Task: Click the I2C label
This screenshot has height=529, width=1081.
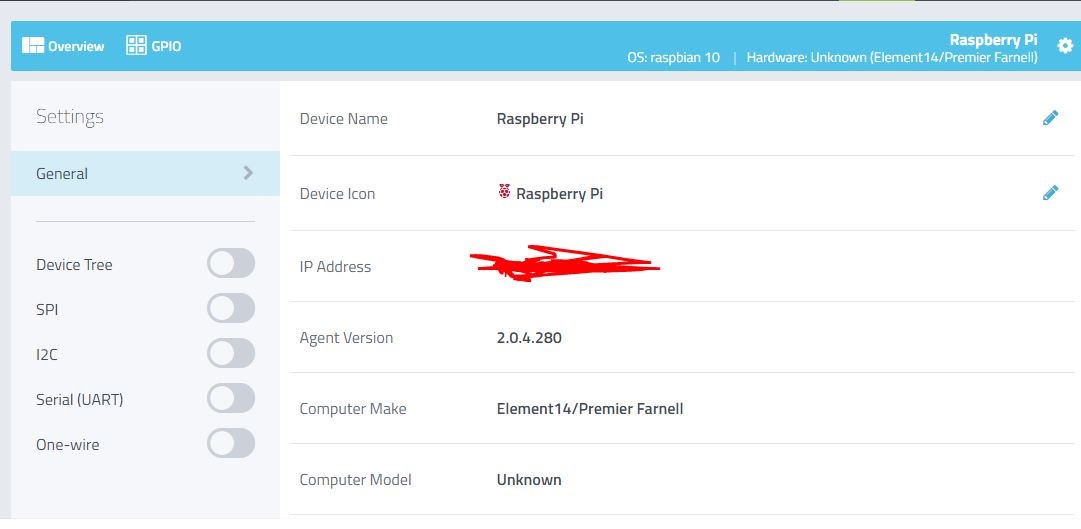Action: (48, 355)
